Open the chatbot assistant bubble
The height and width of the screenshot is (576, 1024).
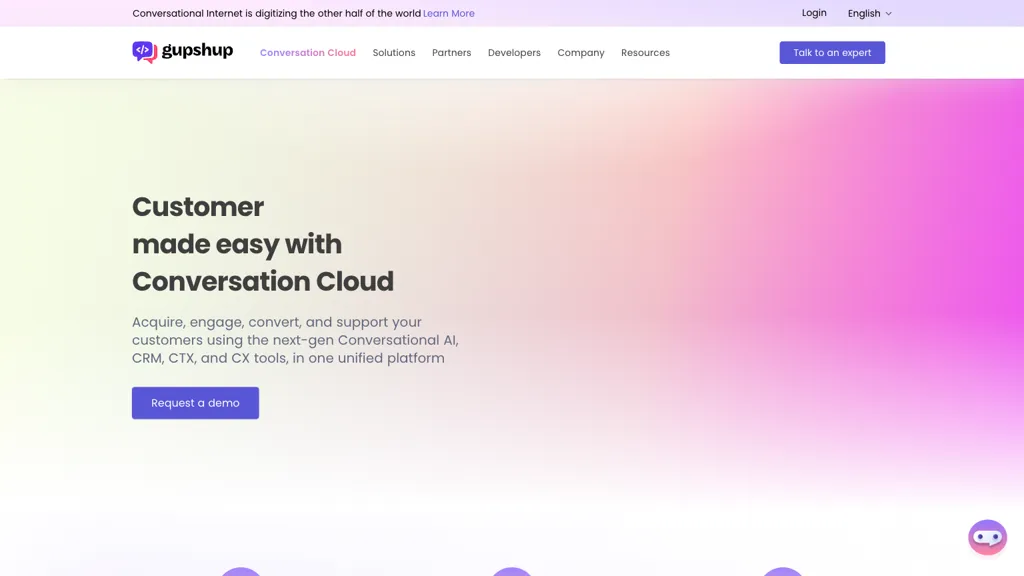(x=987, y=537)
